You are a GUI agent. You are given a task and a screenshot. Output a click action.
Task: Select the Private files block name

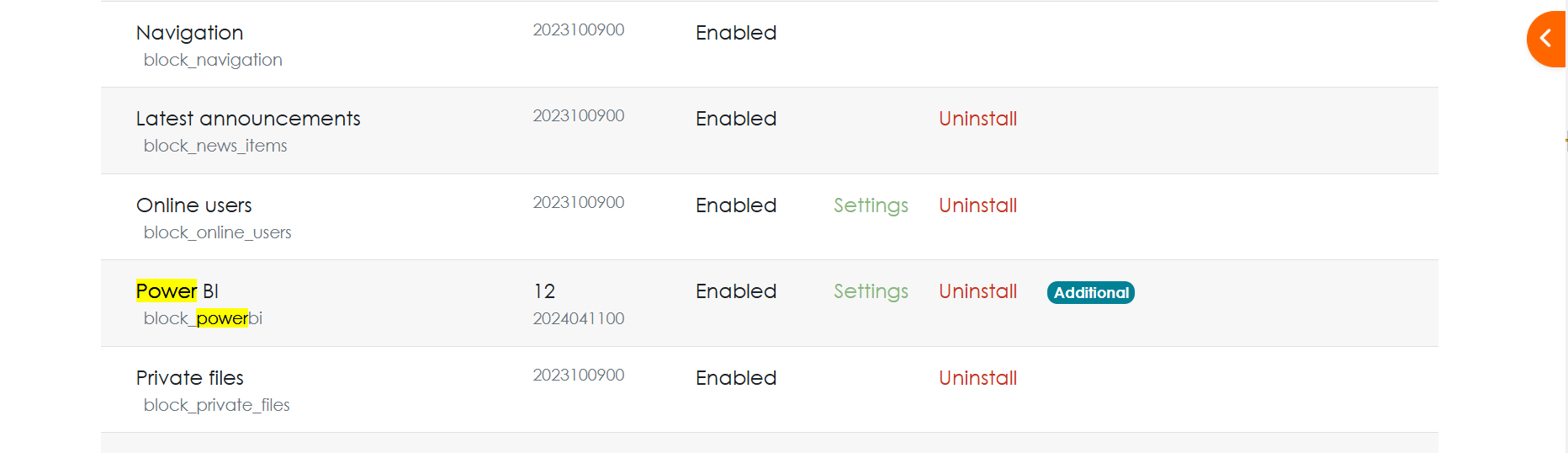point(189,378)
